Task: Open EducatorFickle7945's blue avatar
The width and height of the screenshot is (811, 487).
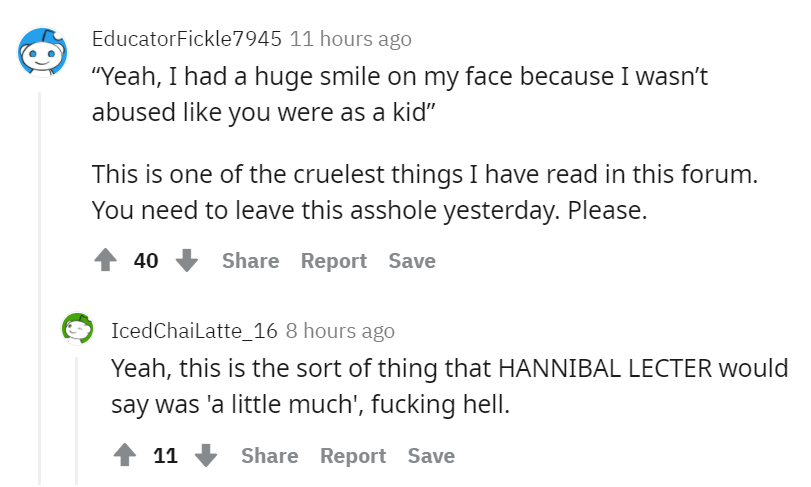Action: (42, 52)
